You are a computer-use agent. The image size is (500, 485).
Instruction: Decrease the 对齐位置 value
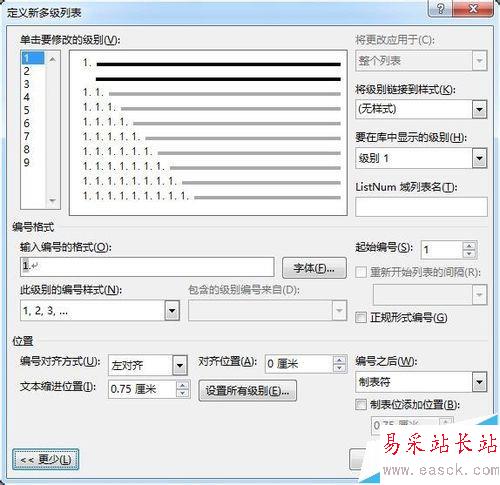point(340,368)
